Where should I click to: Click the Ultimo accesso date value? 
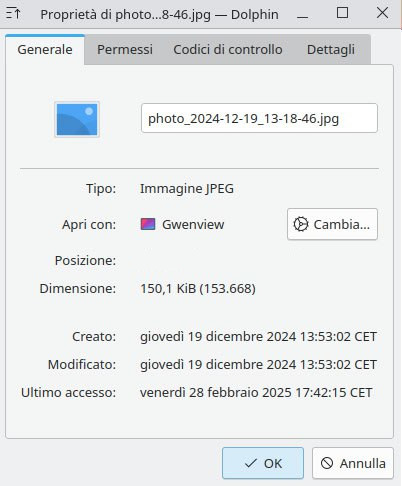click(256, 393)
